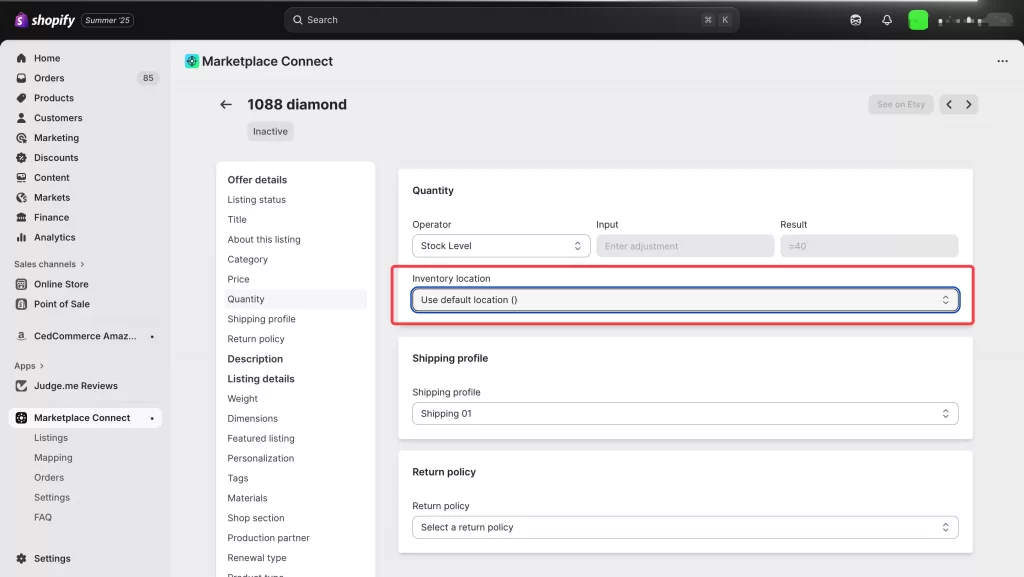The height and width of the screenshot is (577, 1024).
Task: Click the Orders inbox icon
Action: 22,78
